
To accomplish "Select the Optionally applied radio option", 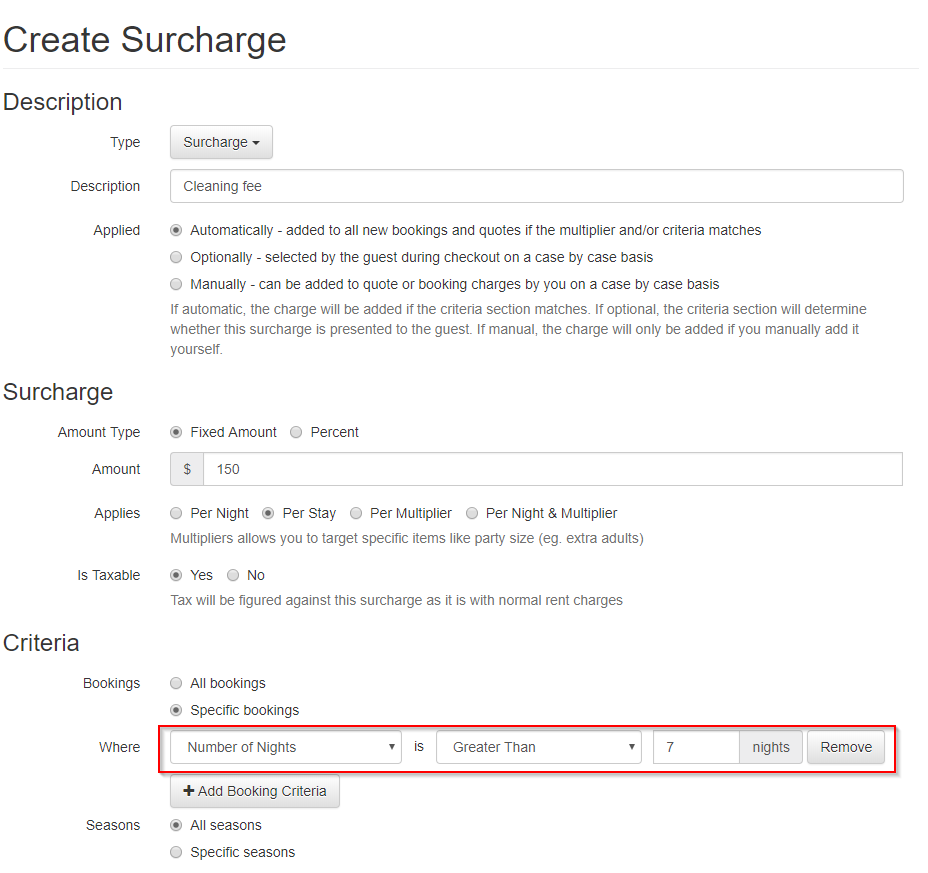I will click(176, 257).
